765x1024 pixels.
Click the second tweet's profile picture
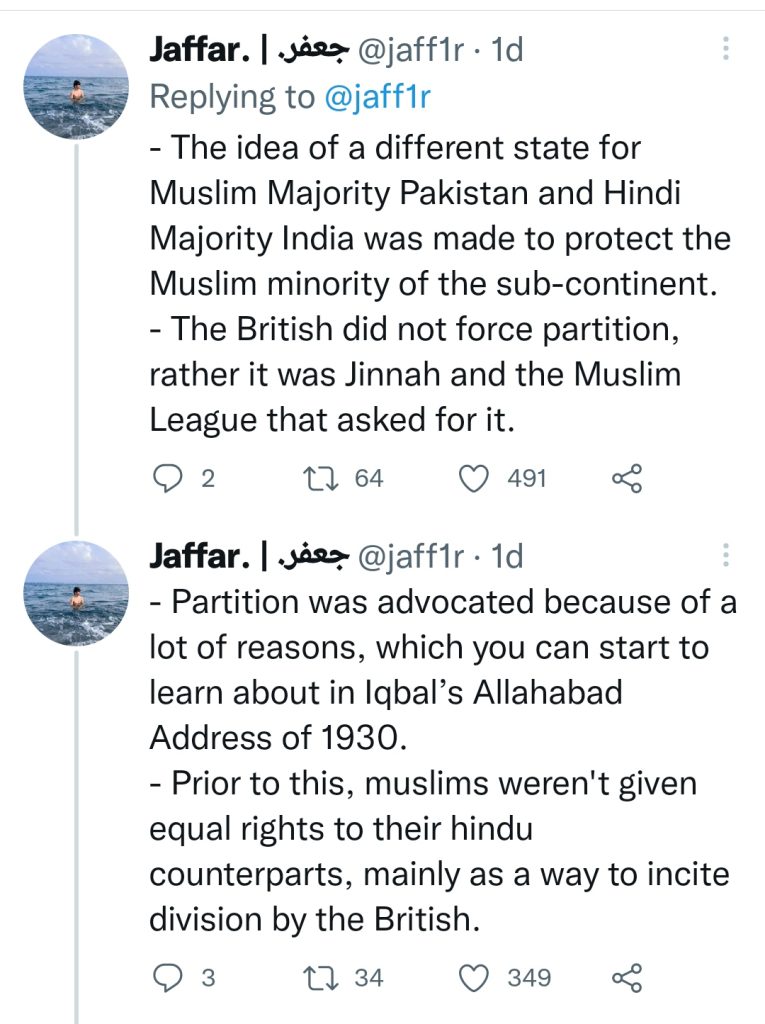[x=76, y=593]
